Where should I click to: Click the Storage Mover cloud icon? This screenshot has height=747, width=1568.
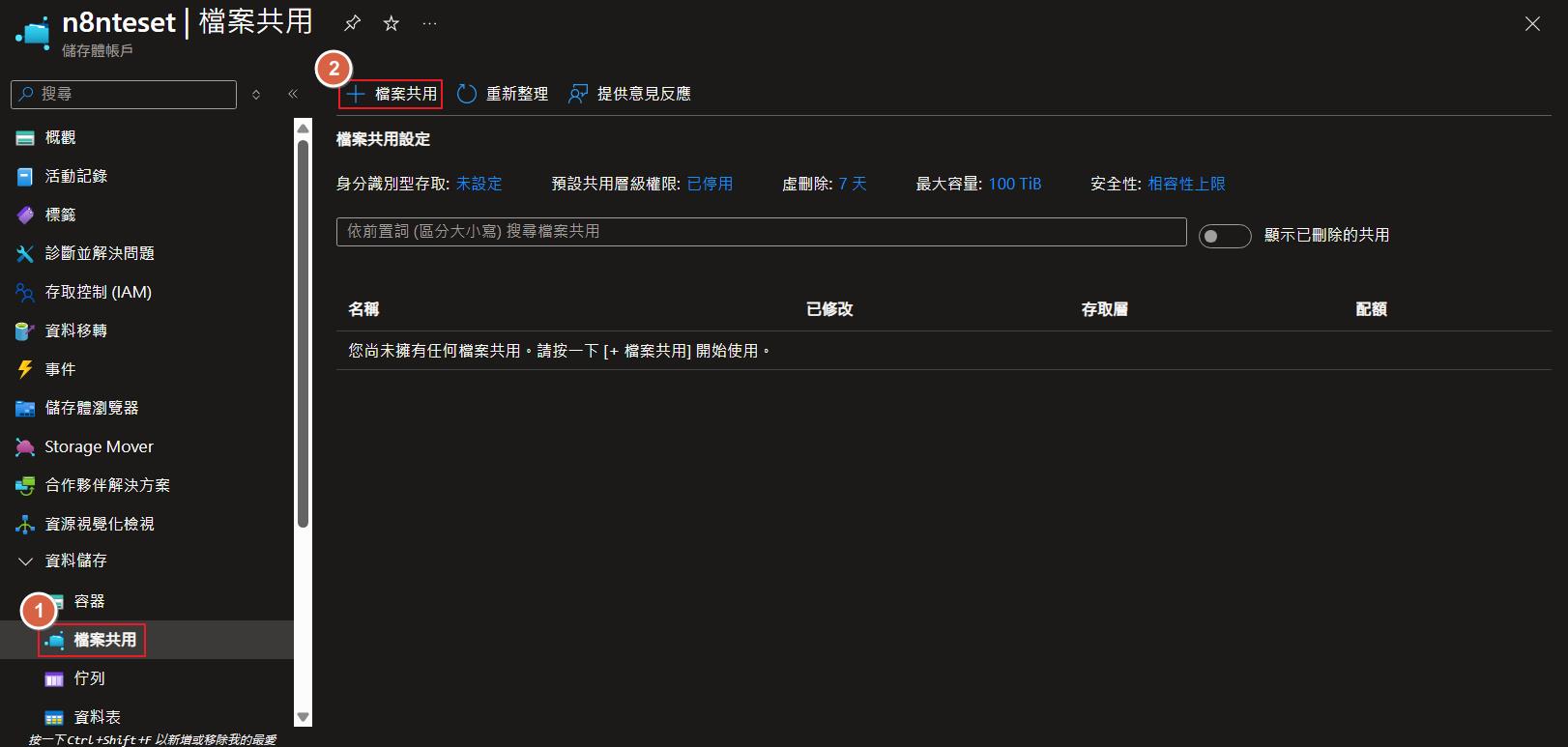pyautogui.click(x=25, y=447)
